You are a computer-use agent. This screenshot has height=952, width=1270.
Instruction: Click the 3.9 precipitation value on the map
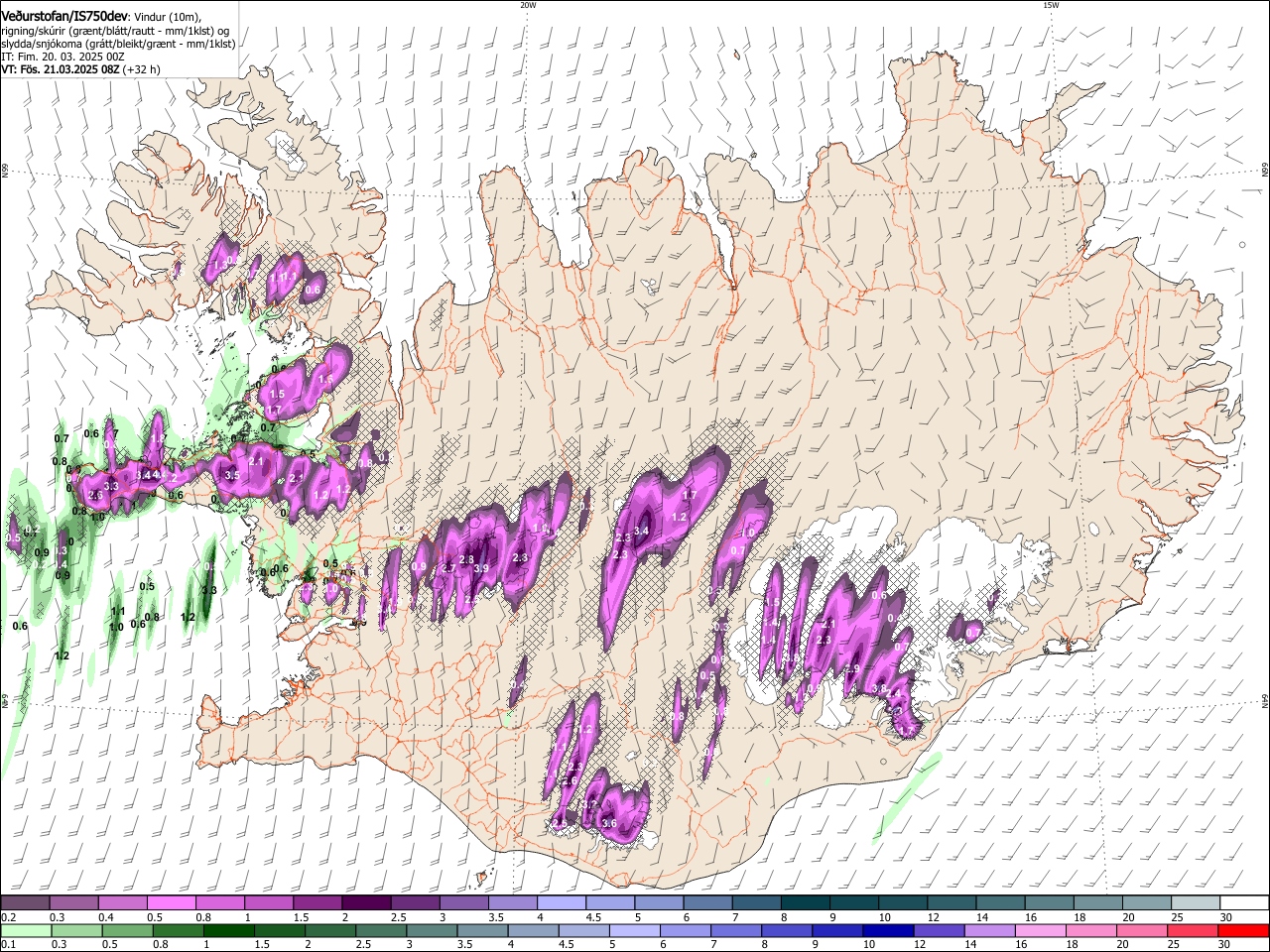481,568
